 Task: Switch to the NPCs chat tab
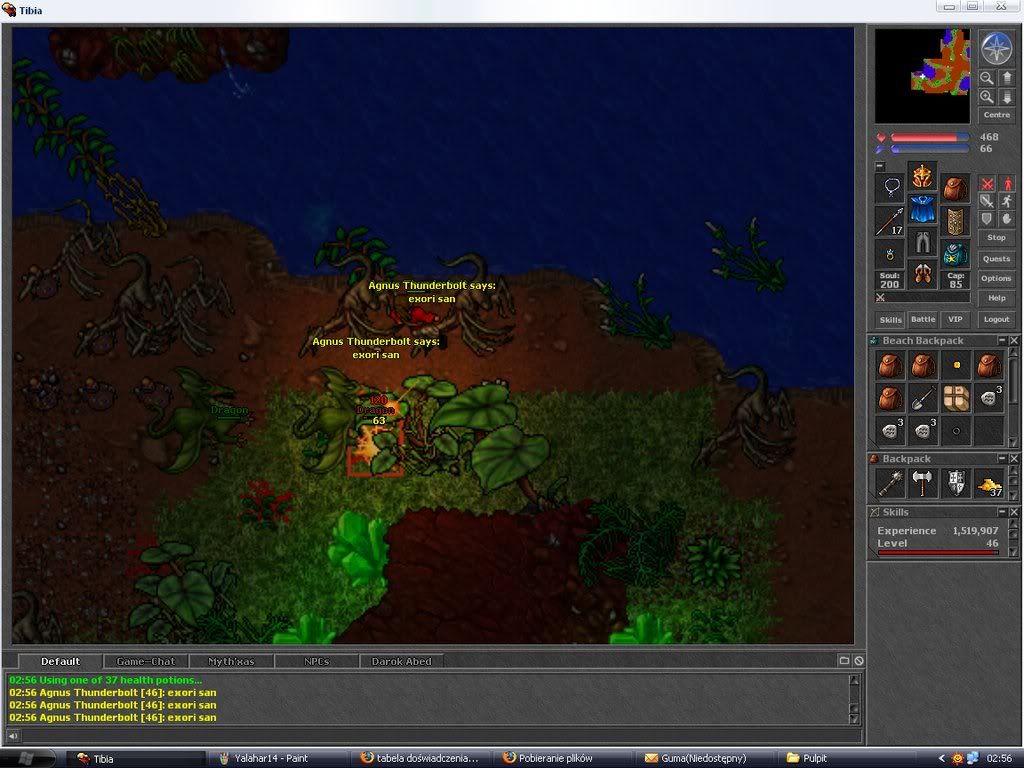coord(317,661)
